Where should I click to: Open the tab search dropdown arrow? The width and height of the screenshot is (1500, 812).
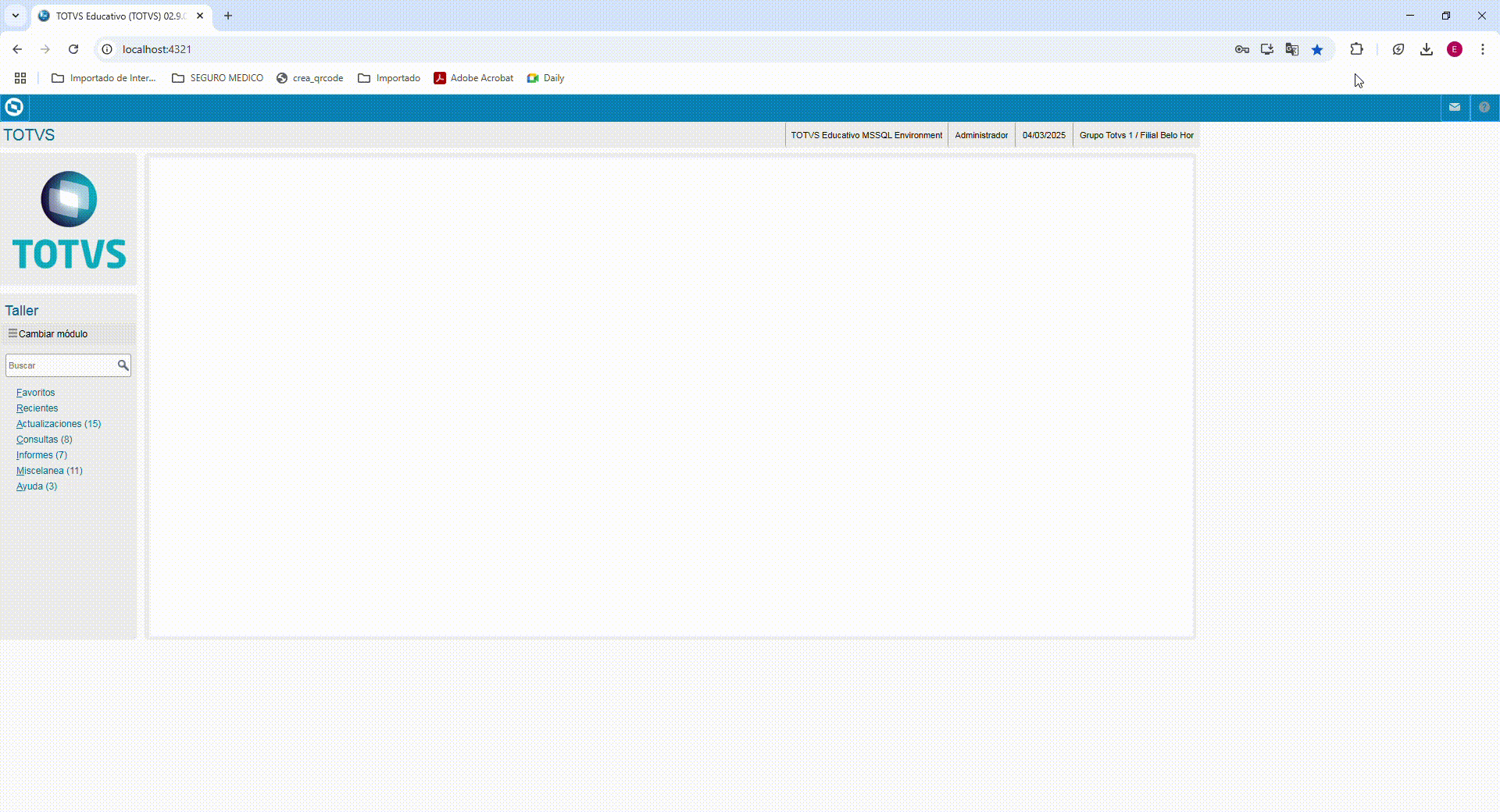tap(16, 16)
